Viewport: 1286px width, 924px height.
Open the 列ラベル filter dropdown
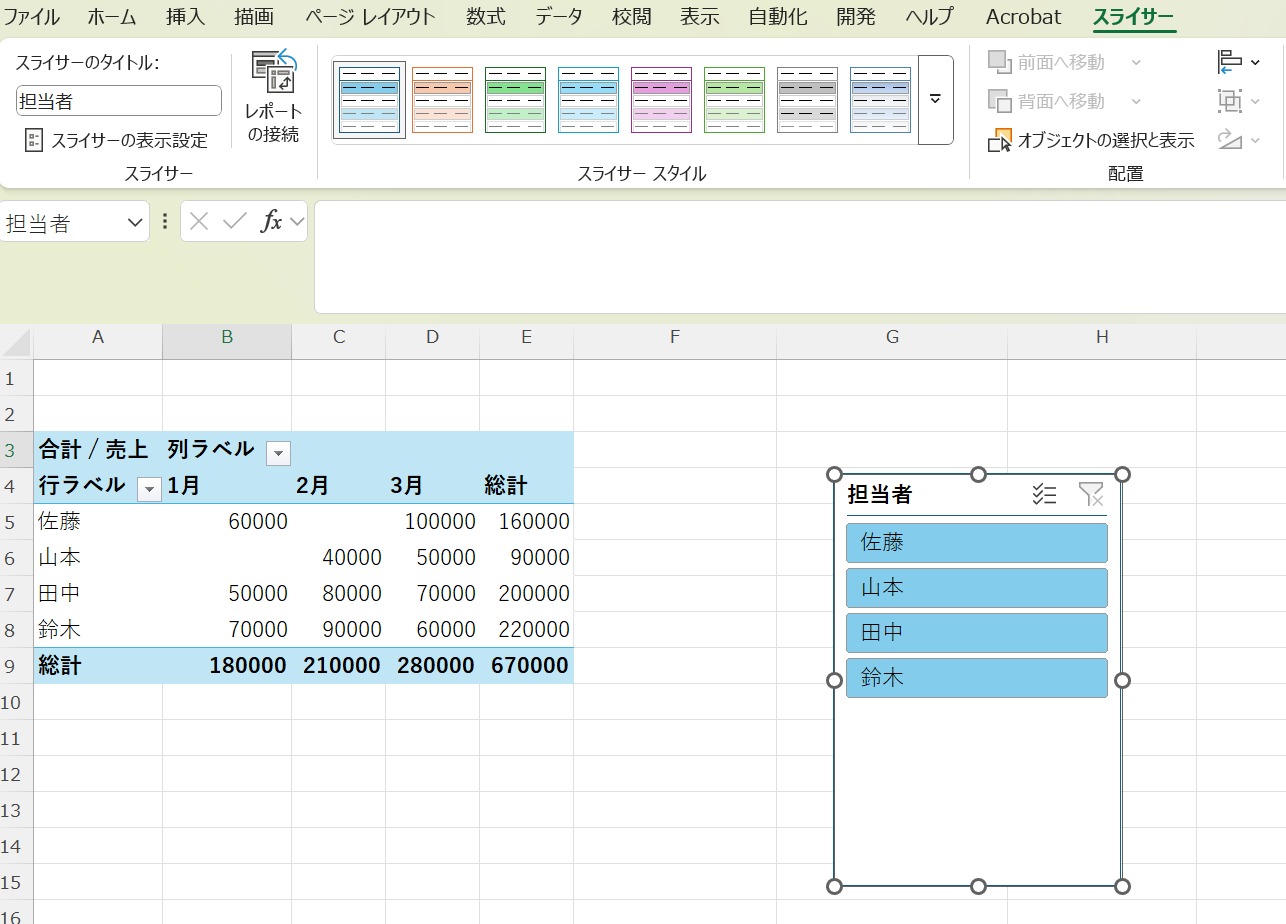point(278,453)
